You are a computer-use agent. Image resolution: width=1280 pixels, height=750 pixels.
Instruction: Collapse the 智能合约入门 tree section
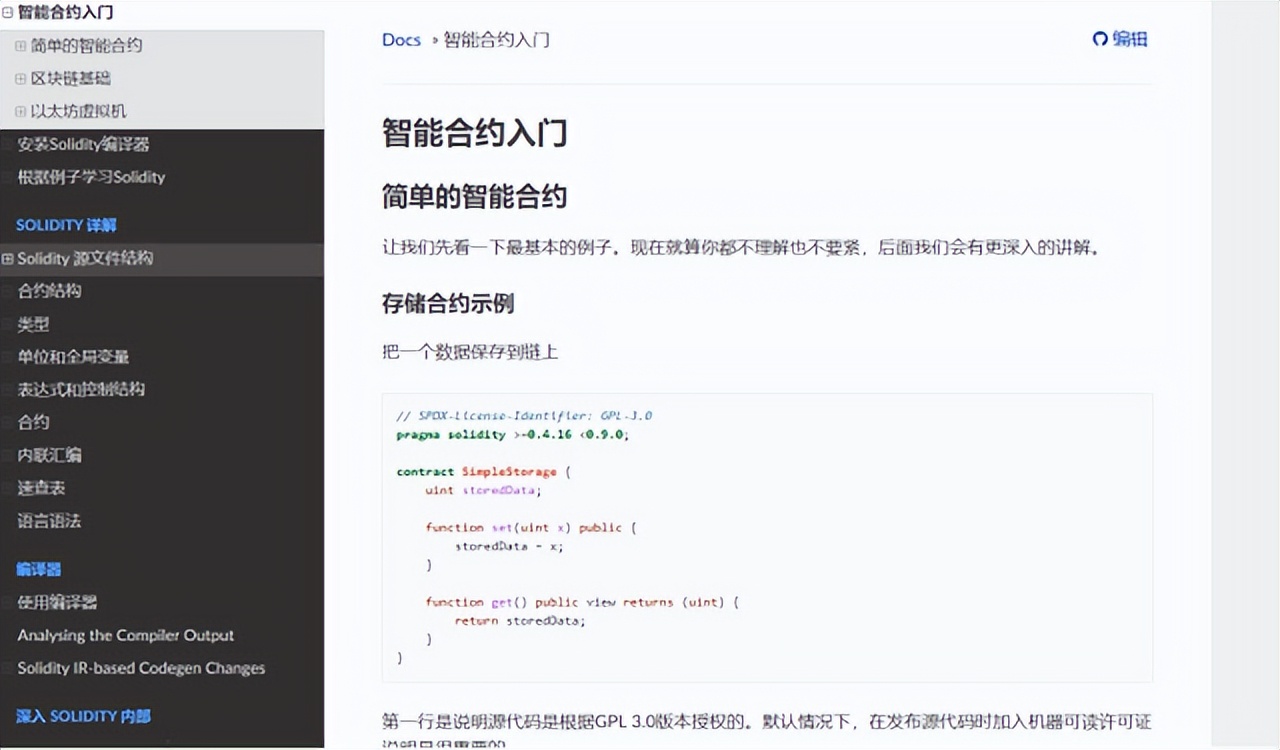pyautogui.click(x=7, y=13)
